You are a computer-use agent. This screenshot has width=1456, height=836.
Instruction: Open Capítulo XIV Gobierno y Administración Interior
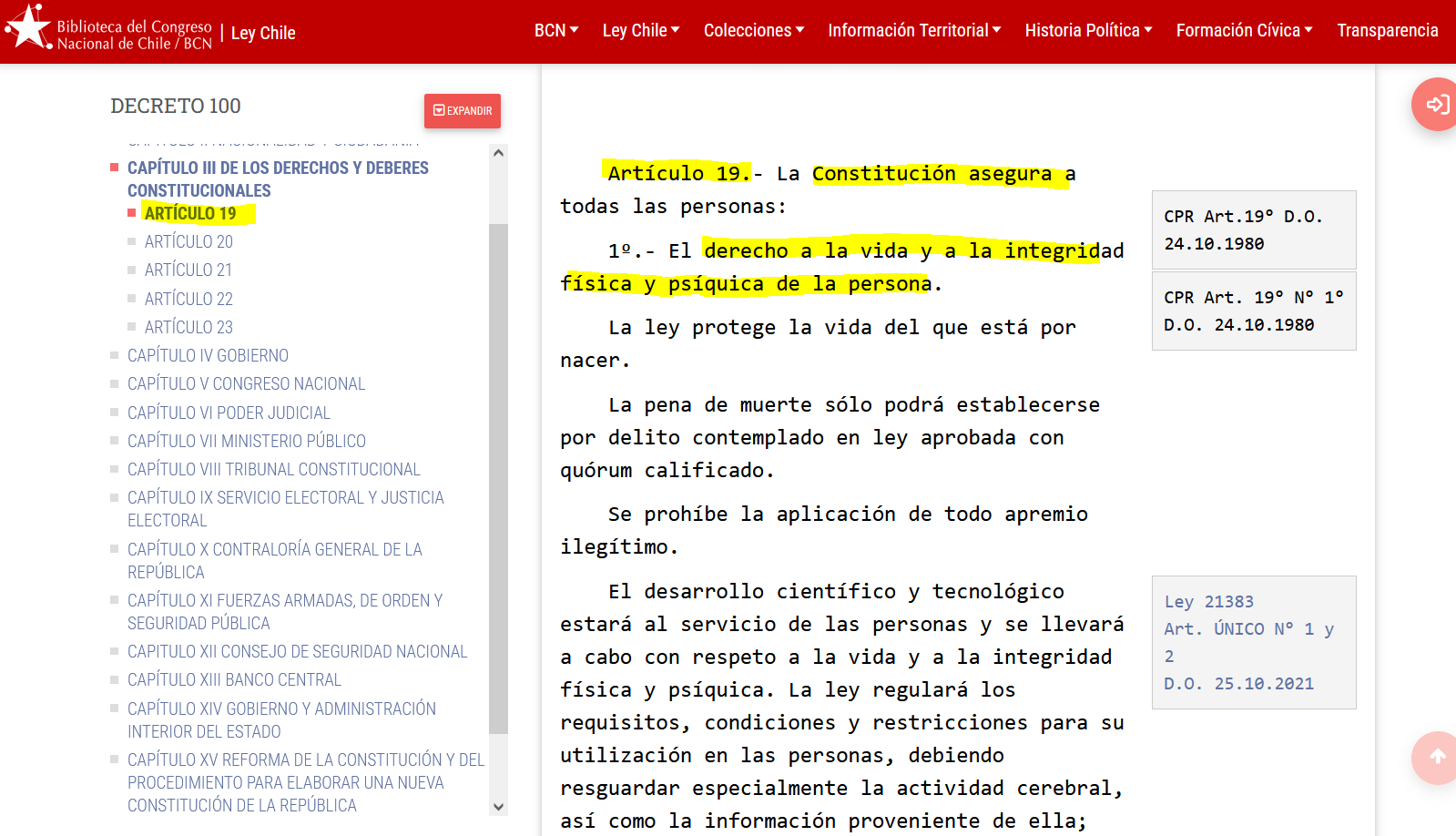coord(281,719)
